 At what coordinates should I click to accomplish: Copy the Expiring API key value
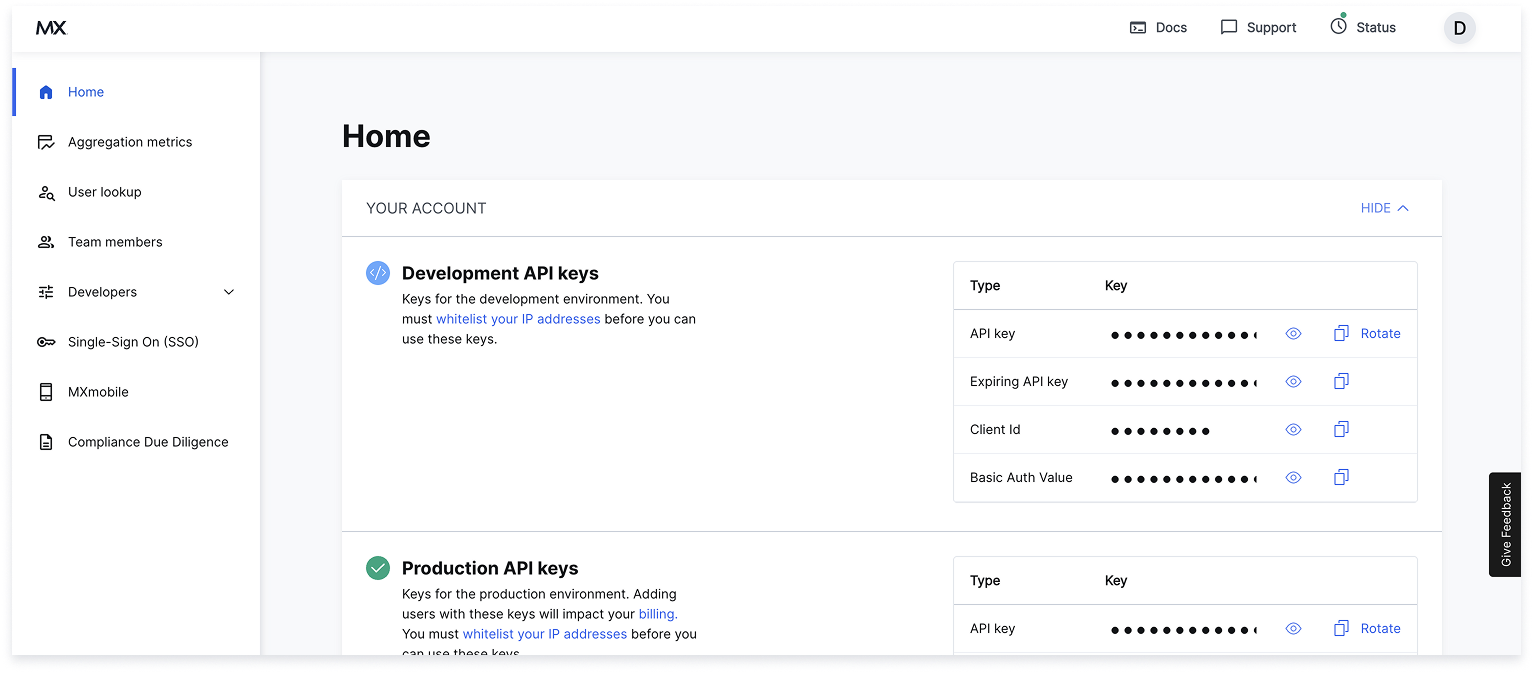[1341, 381]
